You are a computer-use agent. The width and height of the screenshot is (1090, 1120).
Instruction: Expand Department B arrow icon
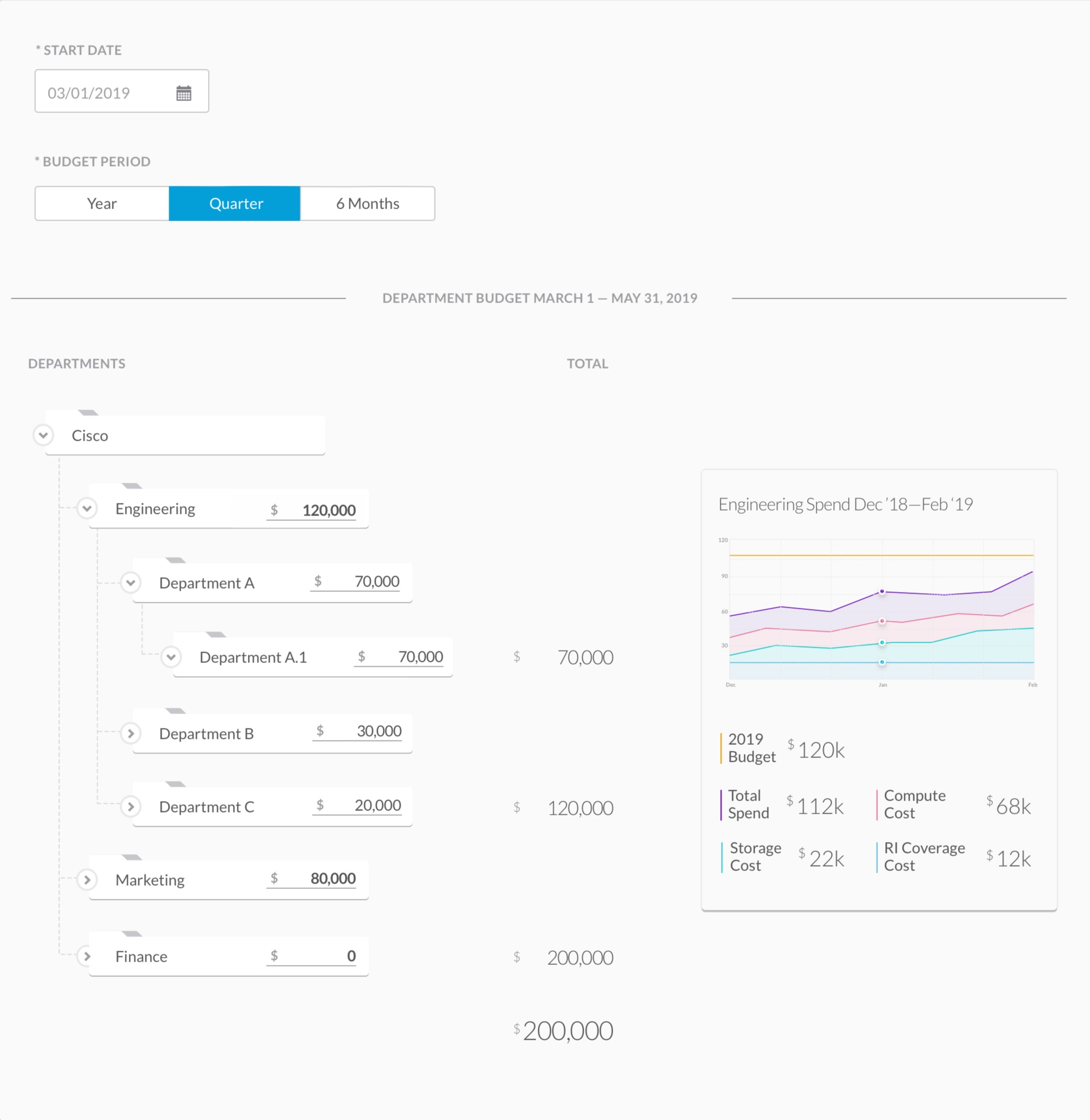[x=131, y=733]
